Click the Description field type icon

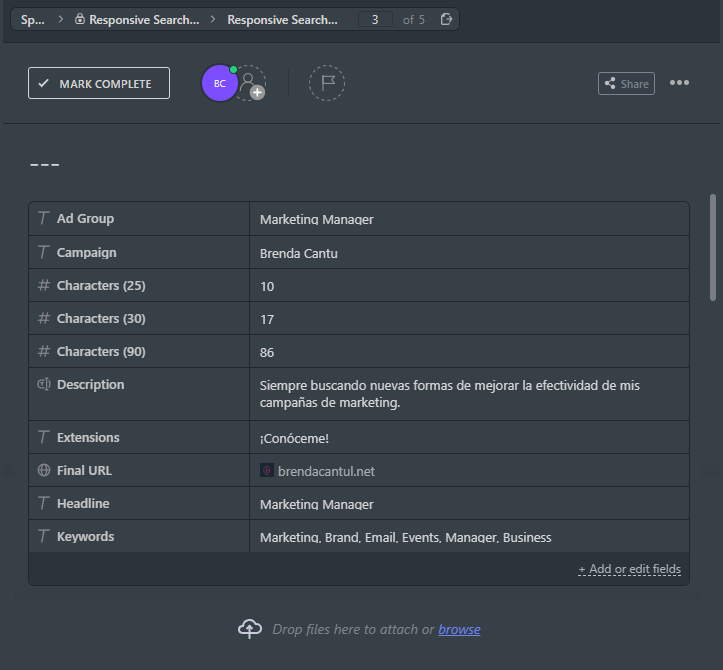click(43, 384)
